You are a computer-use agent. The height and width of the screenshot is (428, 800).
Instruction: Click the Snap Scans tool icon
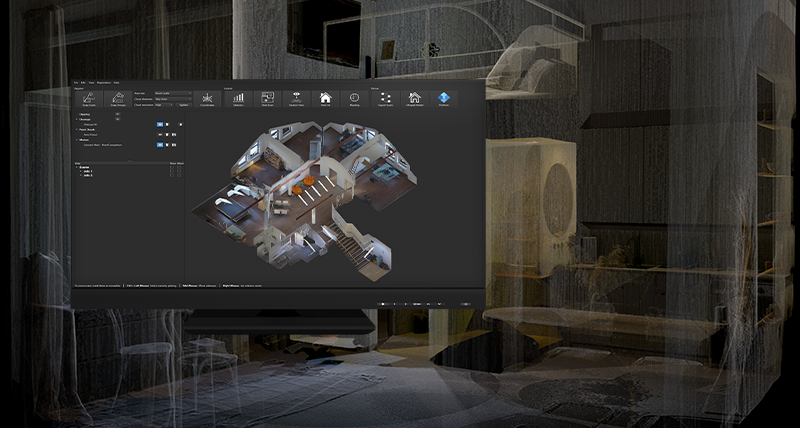[90, 97]
